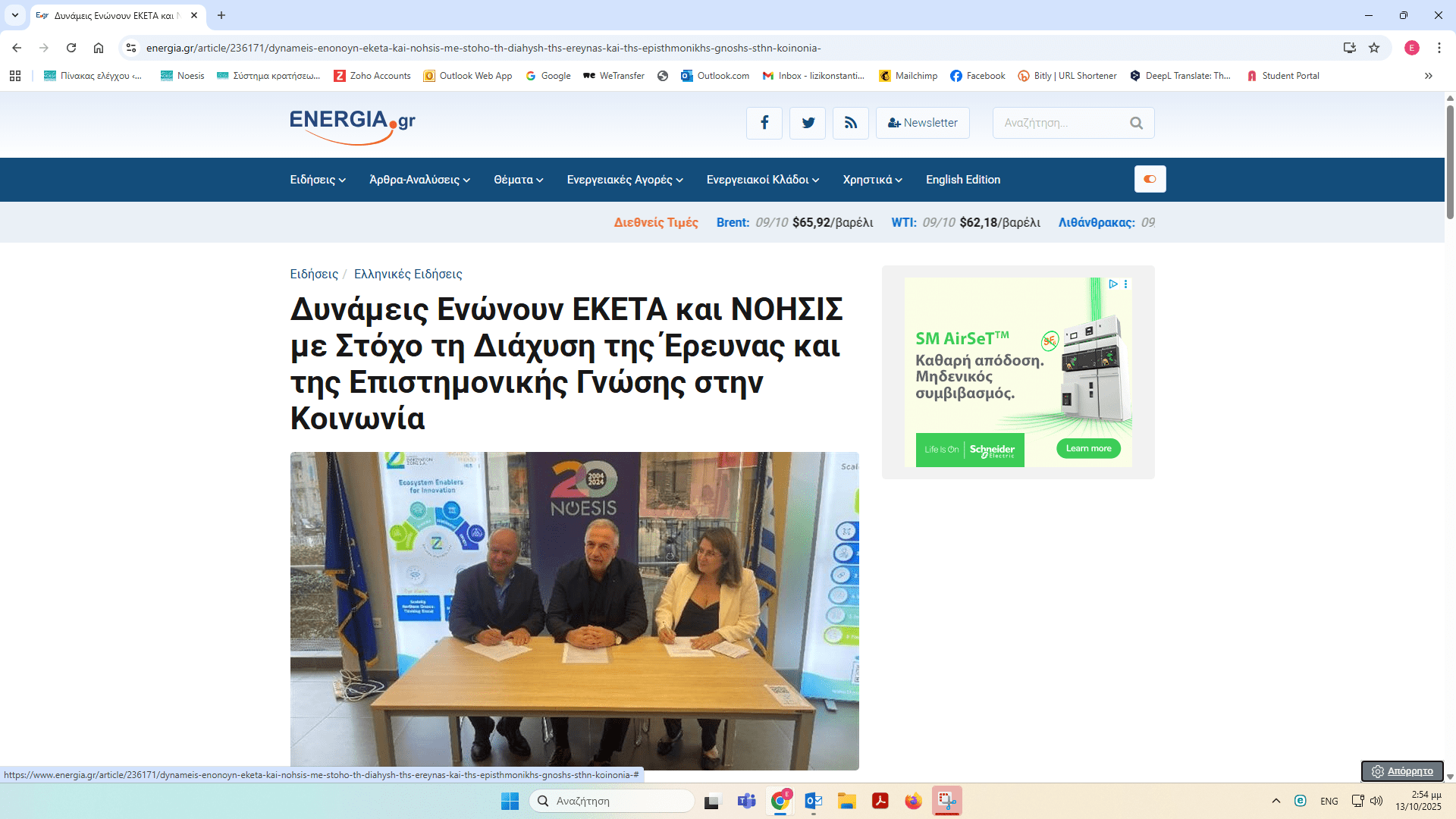
Task: Bookmark this page with the star icon
Action: (1374, 48)
